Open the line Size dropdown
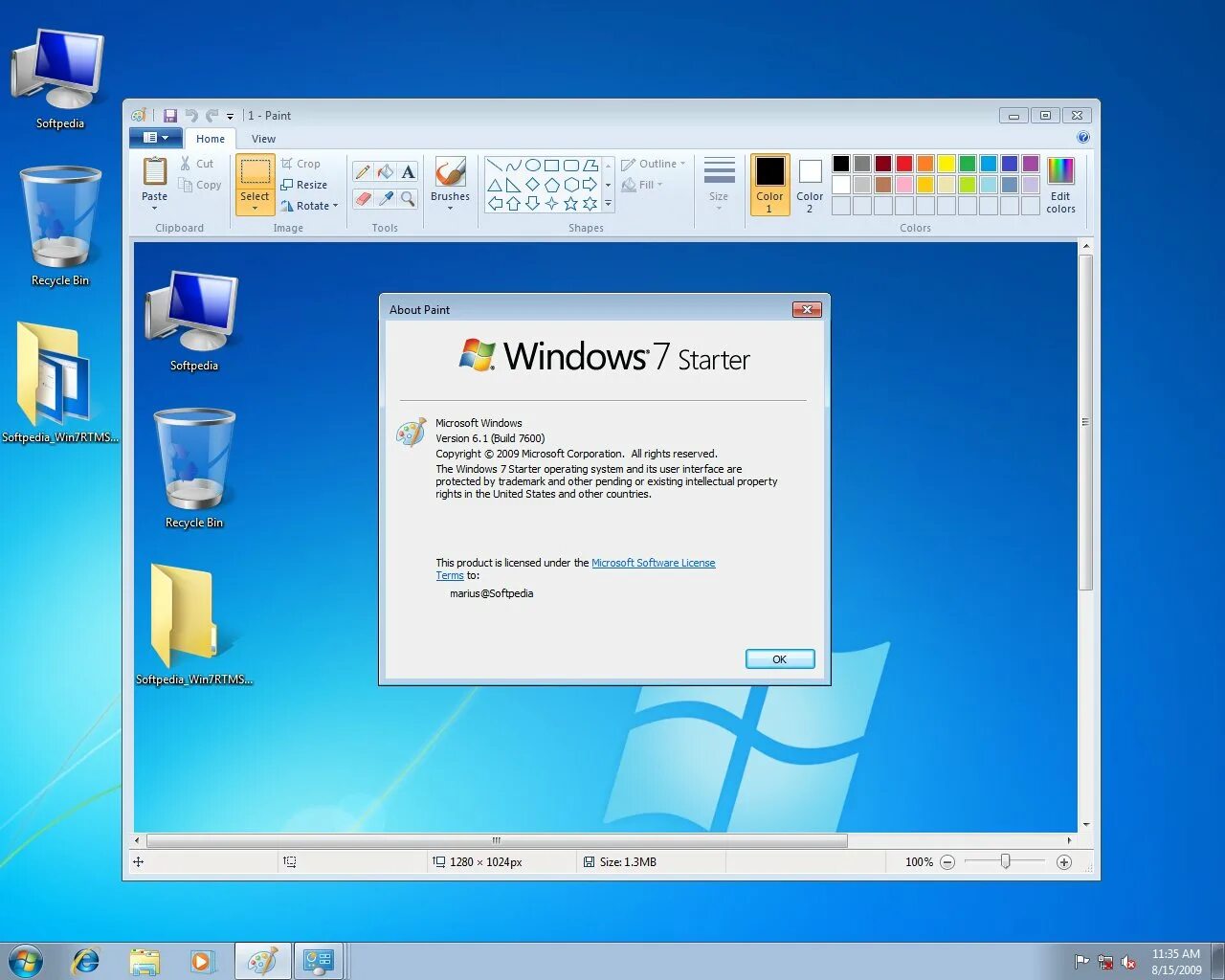 (x=719, y=184)
